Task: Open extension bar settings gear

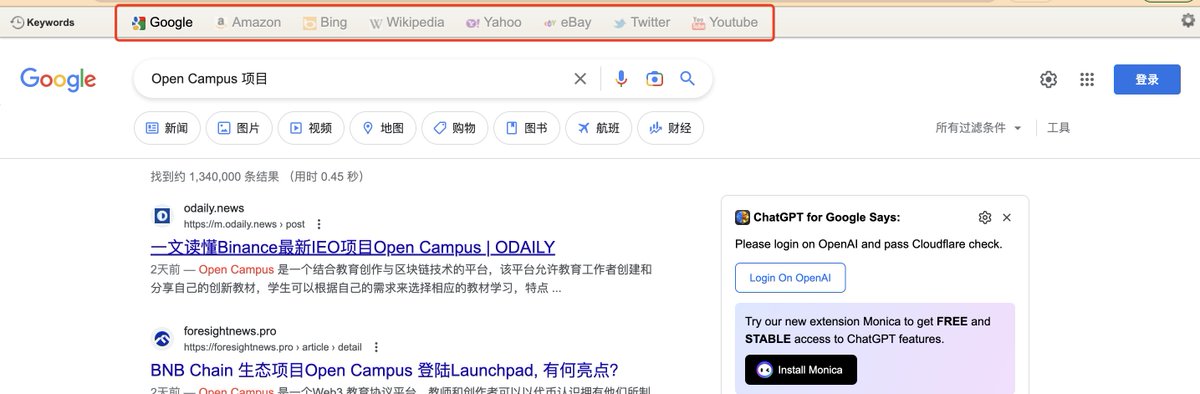Action: point(1189,20)
